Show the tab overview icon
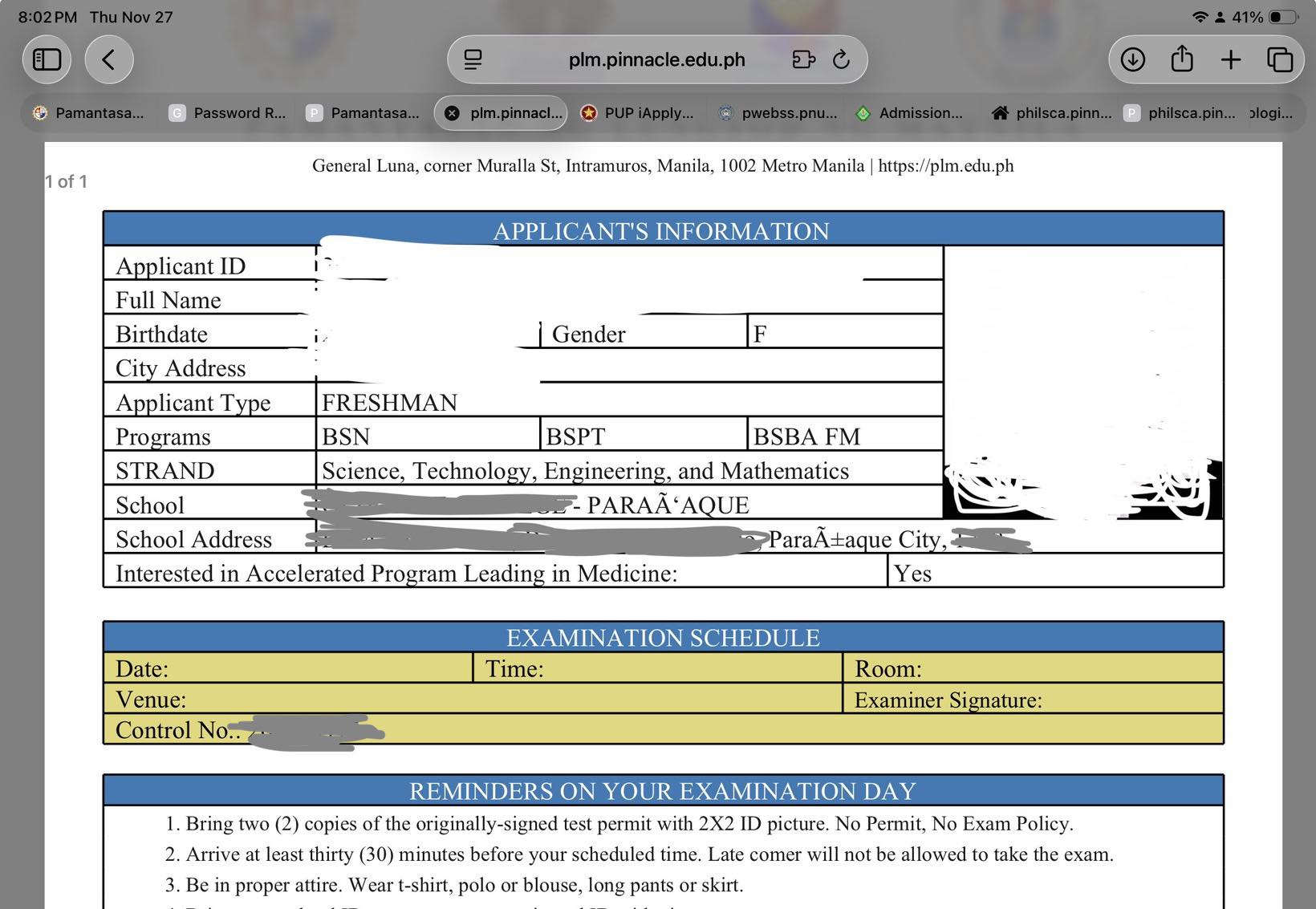The height and width of the screenshot is (909, 1316). 1279,59
